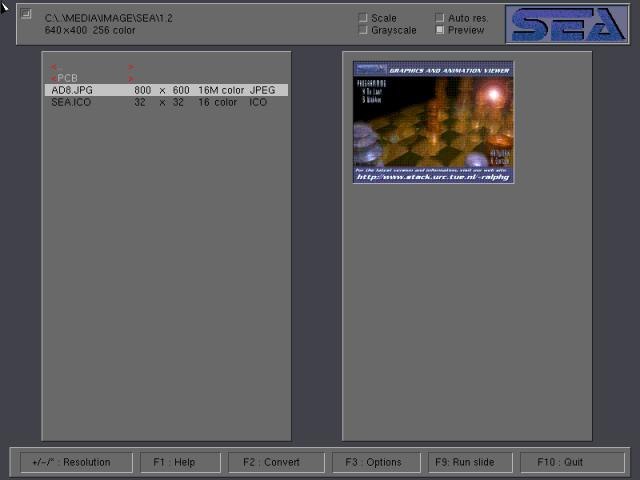
Task: Click the AD8.JPG preview thumbnail
Action: [x=433, y=122]
